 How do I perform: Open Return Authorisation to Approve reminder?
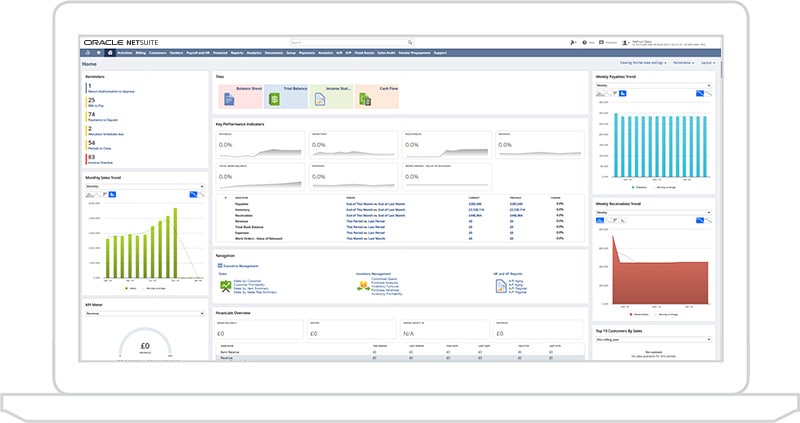(111, 89)
